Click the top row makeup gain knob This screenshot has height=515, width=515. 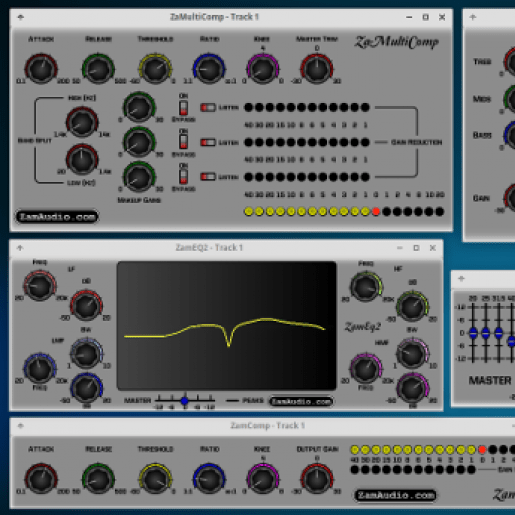pos(139,108)
